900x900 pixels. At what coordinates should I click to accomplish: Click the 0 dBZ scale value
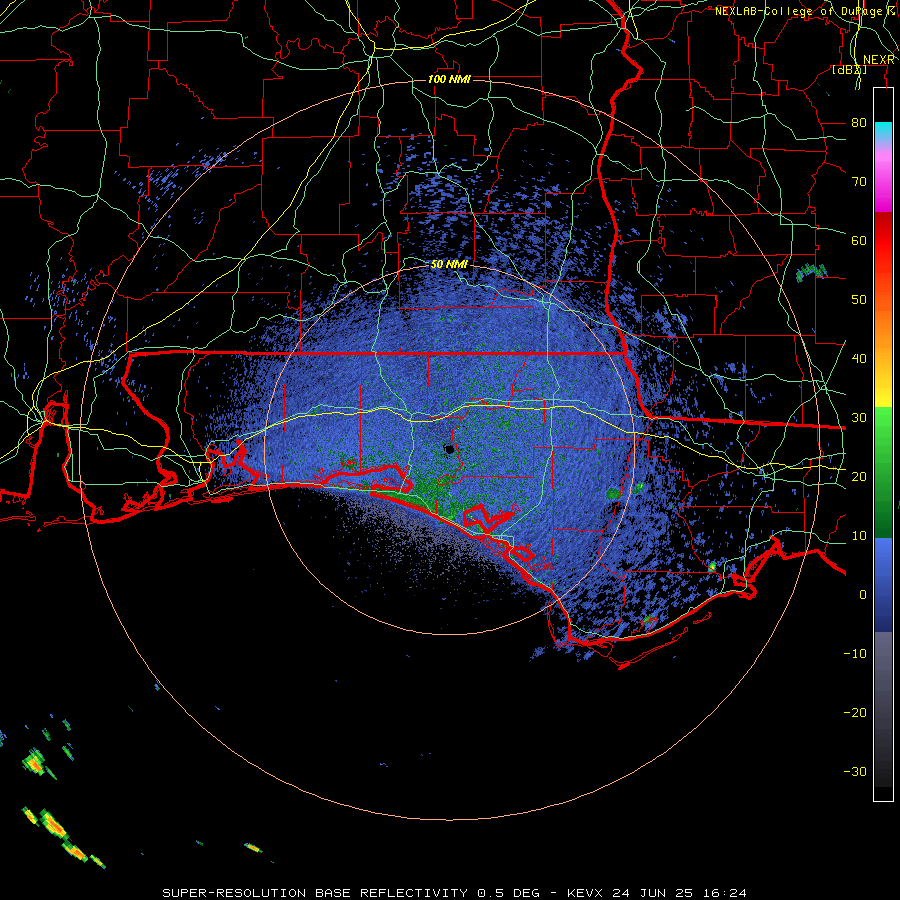(x=863, y=595)
